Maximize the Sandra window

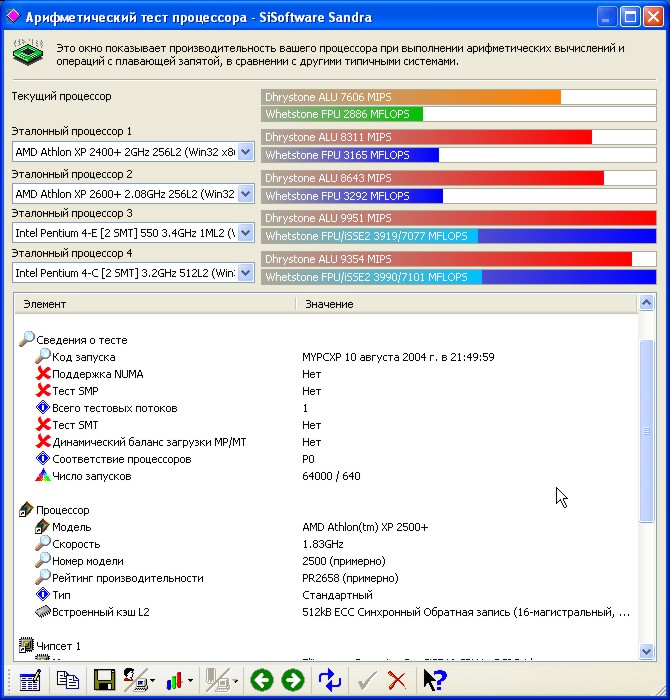[x=630, y=17]
